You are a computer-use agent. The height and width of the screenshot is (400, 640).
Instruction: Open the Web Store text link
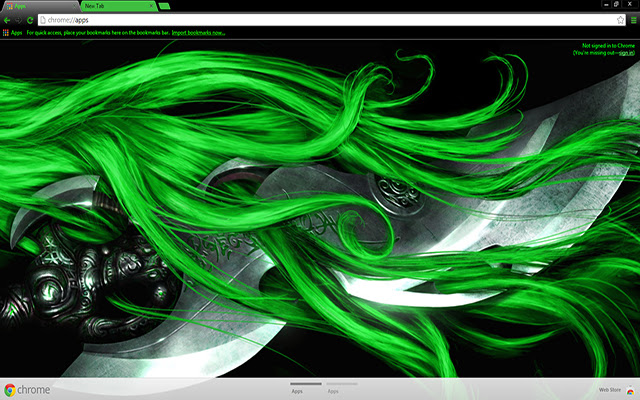pyautogui.click(x=609, y=390)
